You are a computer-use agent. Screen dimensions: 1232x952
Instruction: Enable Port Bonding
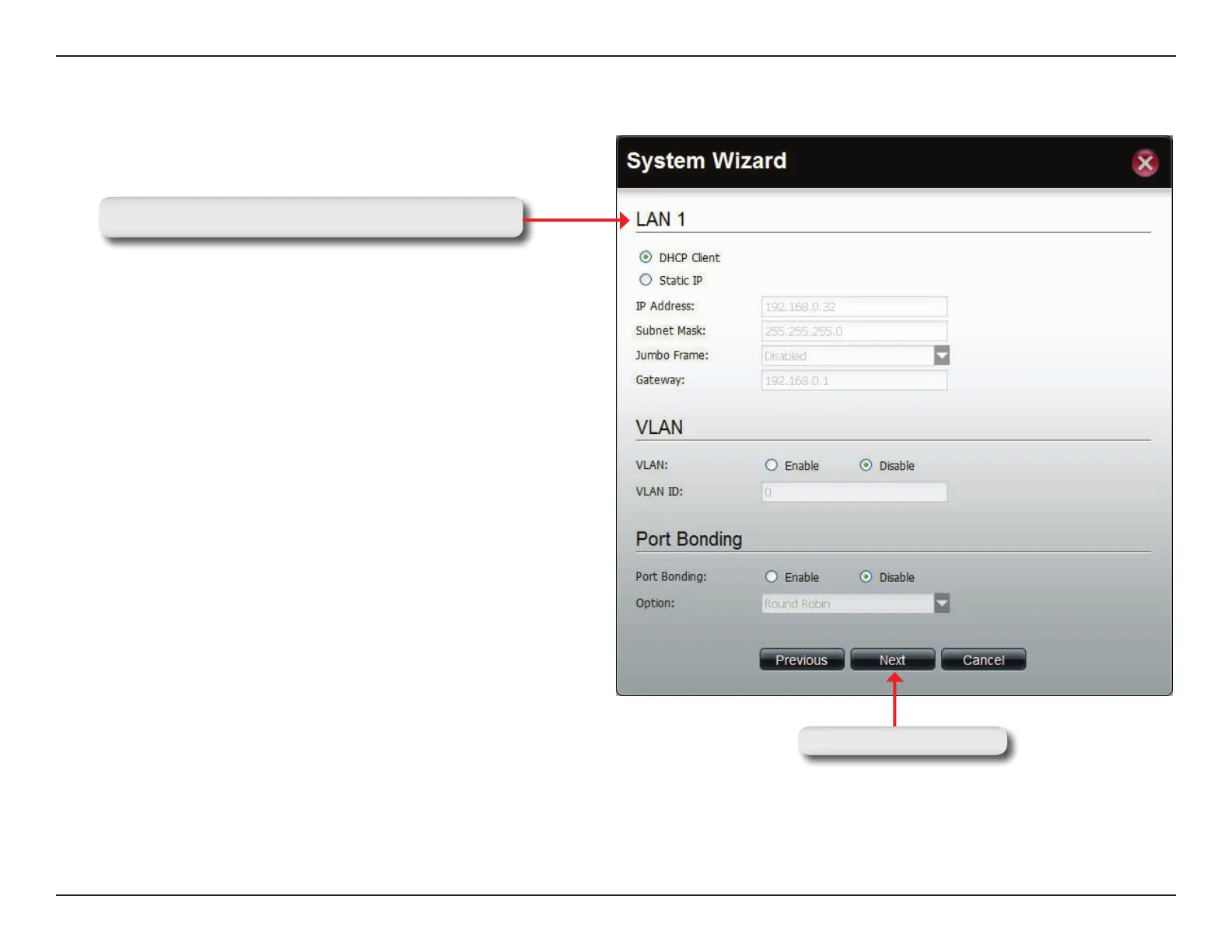tap(772, 577)
